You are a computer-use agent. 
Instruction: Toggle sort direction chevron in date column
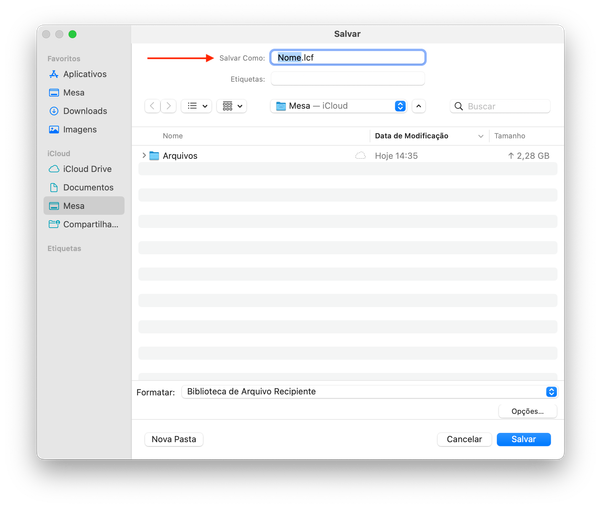click(x=481, y=136)
